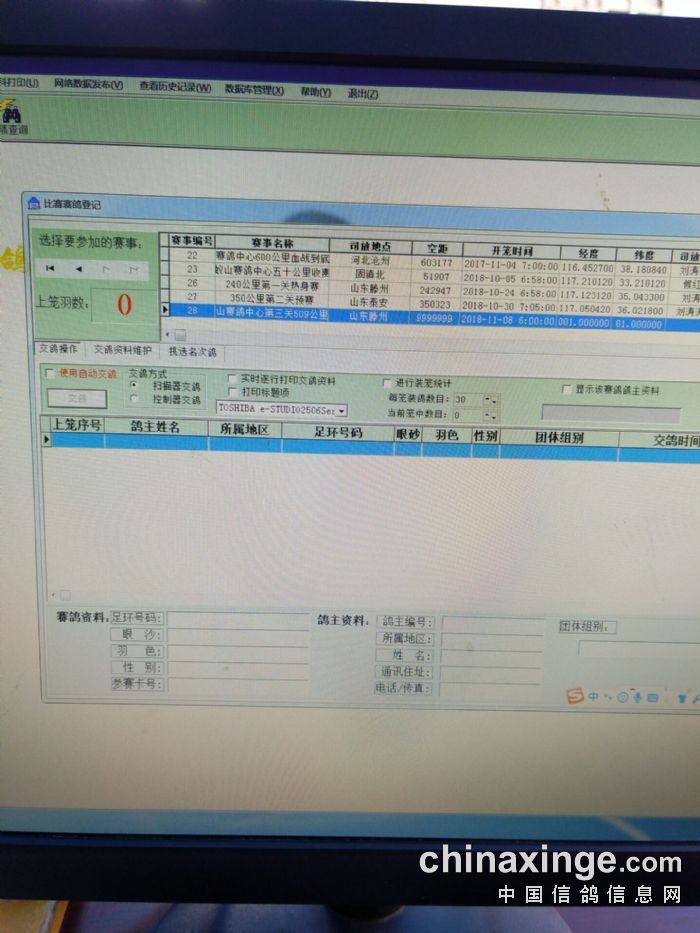Open 查看历史记录 menu

pos(175,87)
